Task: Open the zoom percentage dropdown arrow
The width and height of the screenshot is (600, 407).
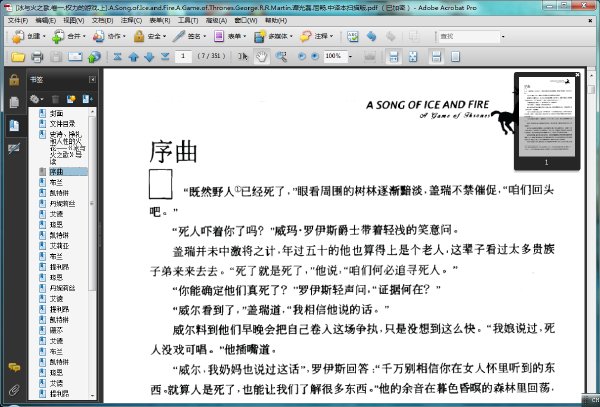Action: pos(350,57)
